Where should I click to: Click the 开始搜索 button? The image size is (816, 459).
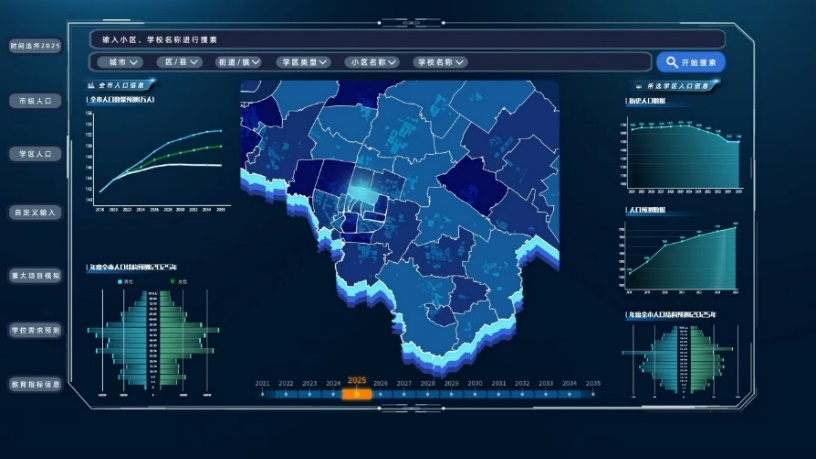click(x=691, y=62)
